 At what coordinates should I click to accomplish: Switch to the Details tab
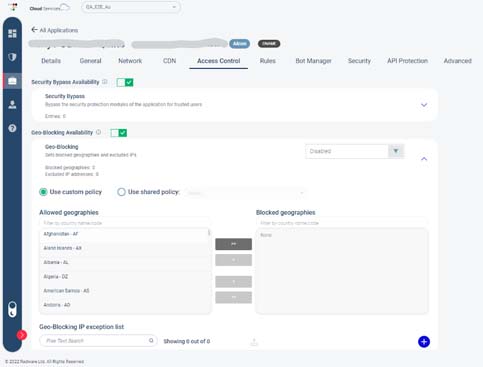coord(51,61)
